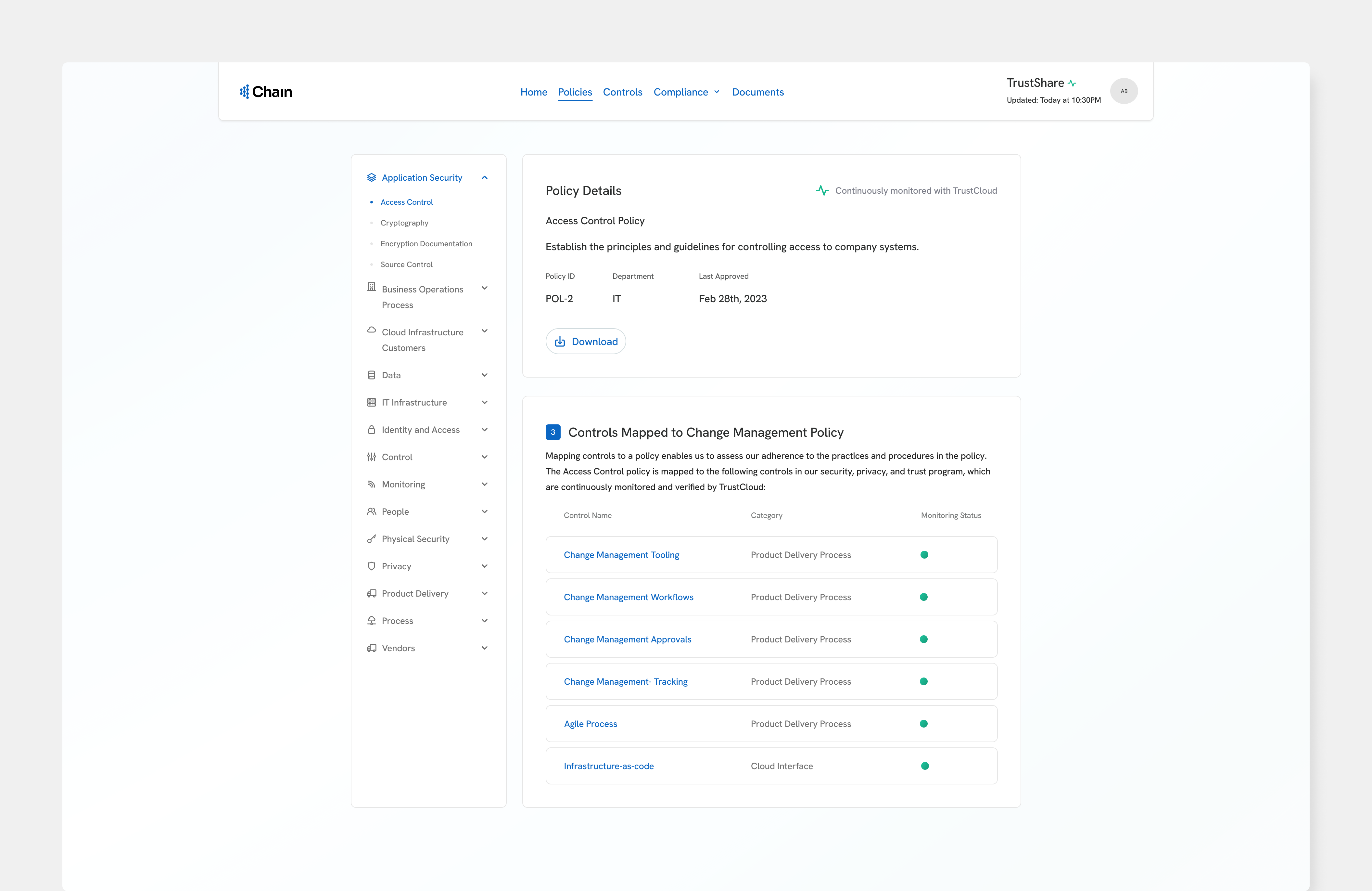1372x891 pixels.
Task: Click the Cloud Infrastructure cloud icon
Action: pos(371,330)
